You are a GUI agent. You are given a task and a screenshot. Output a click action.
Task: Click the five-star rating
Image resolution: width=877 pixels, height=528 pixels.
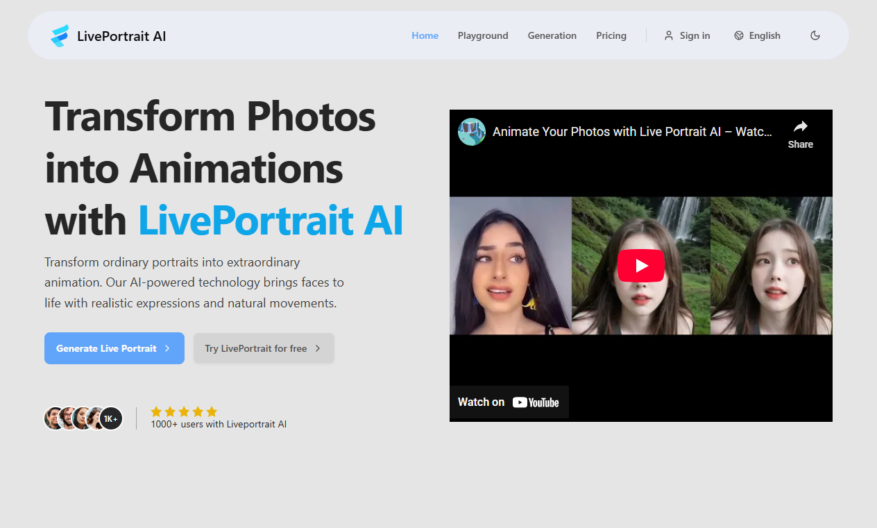pos(184,412)
